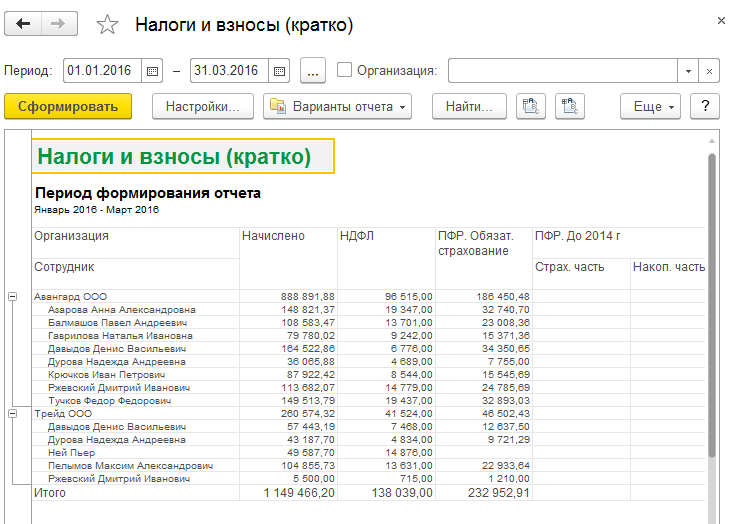Add report to favorites with star icon
Image resolution: width=738 pixels, height=524 pixels.
[x=107, y=25]
